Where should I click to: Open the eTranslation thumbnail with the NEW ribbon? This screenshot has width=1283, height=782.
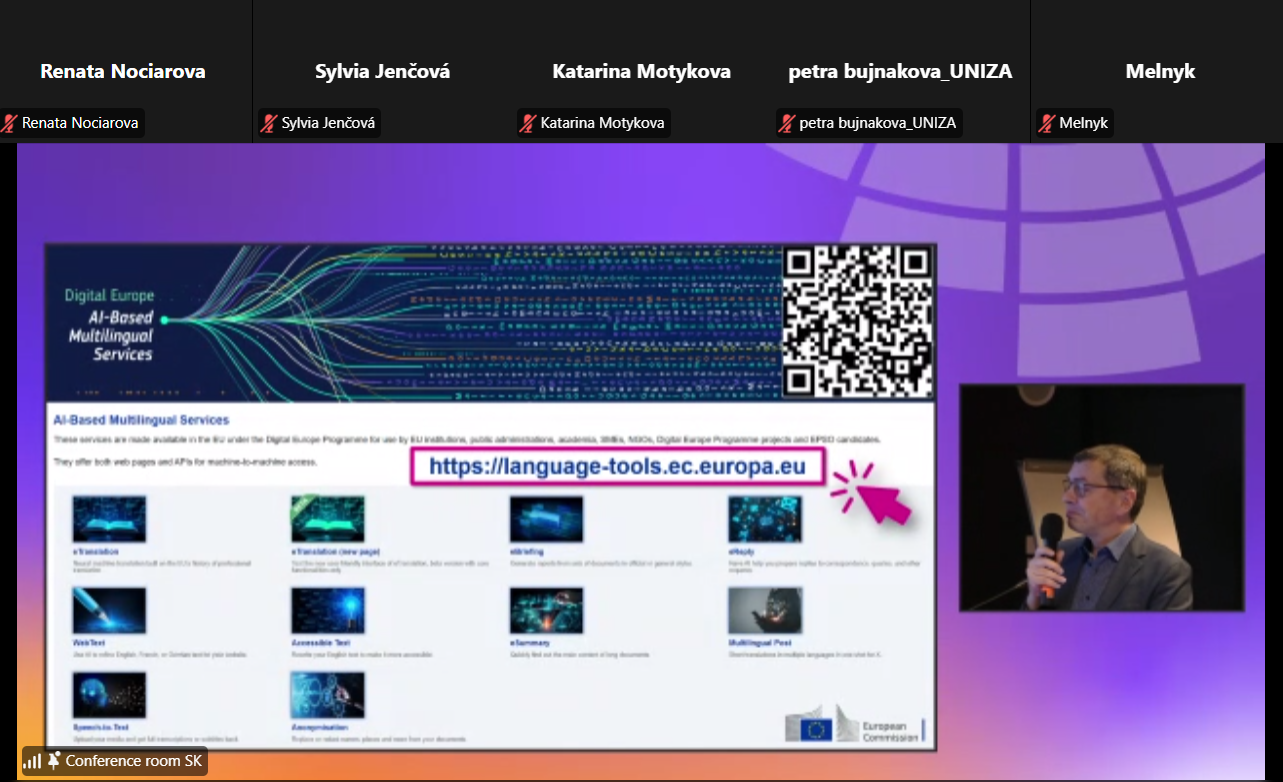(x=327, y=519)
